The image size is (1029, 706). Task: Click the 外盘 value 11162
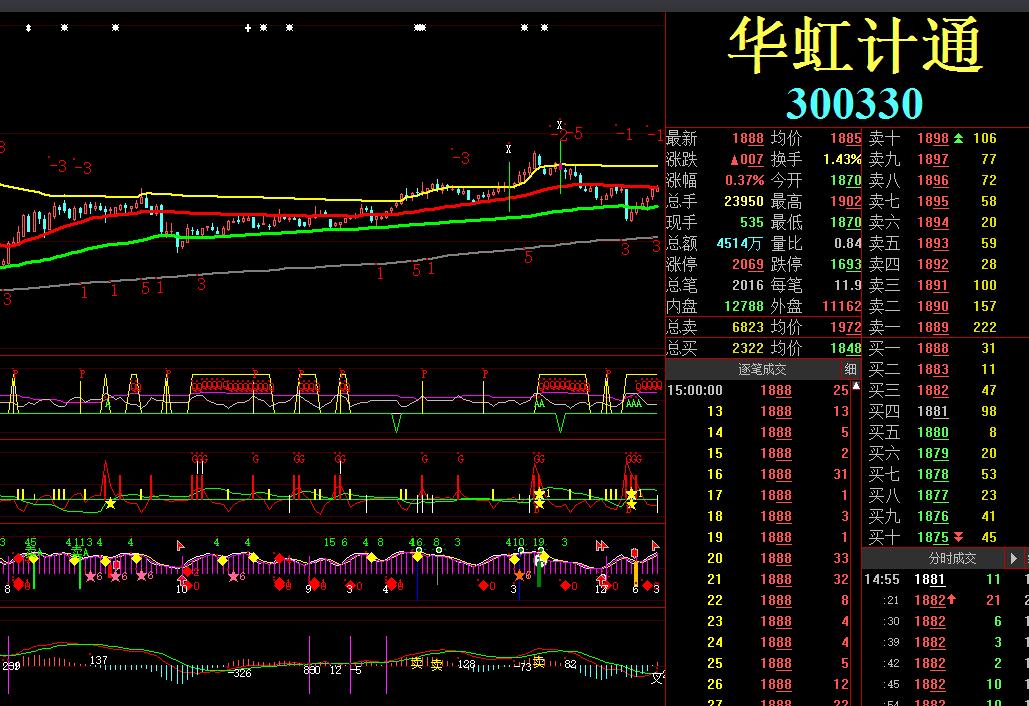[x=841, y=306]
